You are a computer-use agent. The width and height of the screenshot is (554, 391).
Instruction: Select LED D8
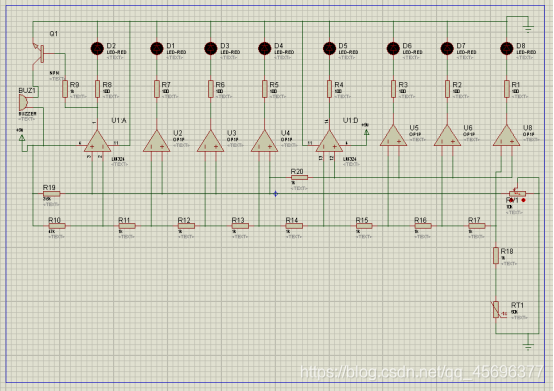tap(507, 48)
